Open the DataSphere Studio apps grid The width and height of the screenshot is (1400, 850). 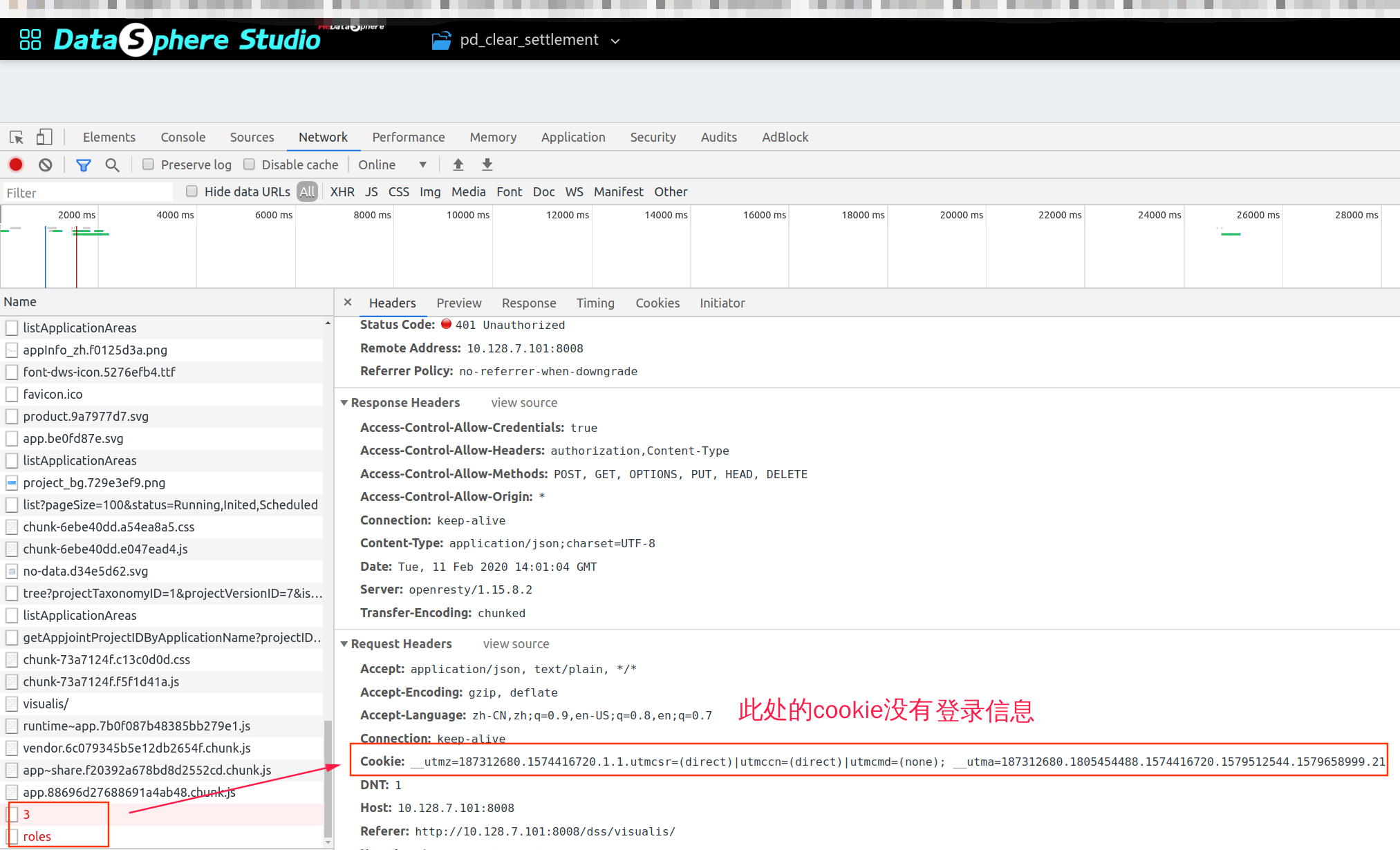30,39
